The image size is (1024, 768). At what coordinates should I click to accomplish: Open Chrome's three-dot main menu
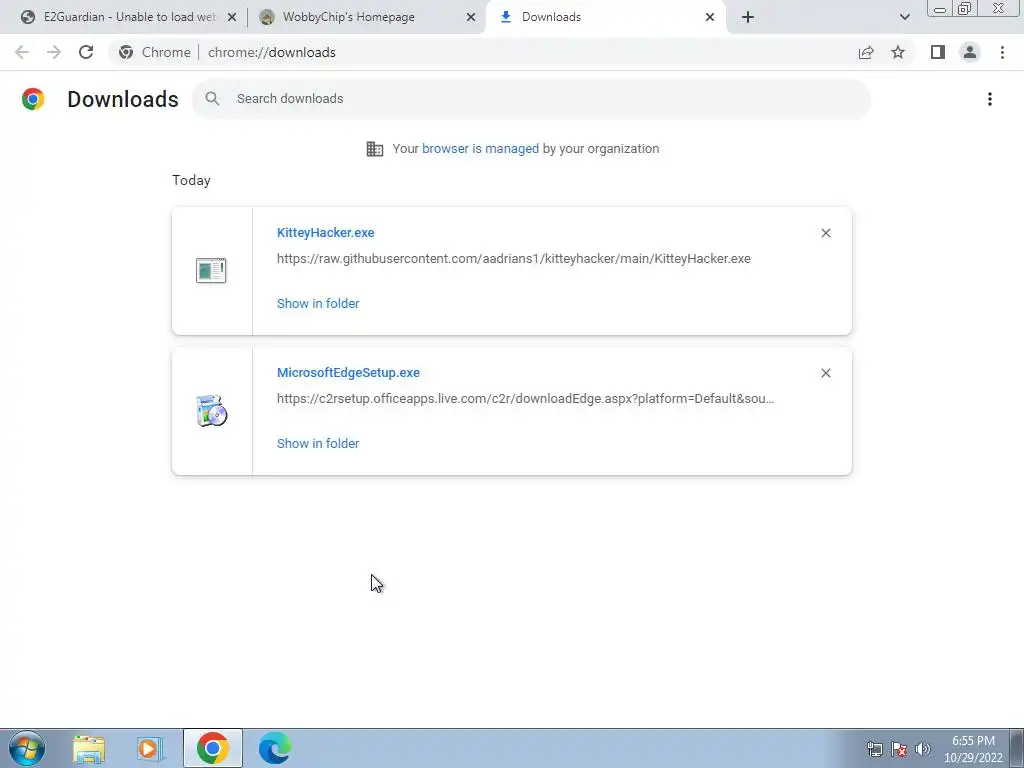point(1002,52)
